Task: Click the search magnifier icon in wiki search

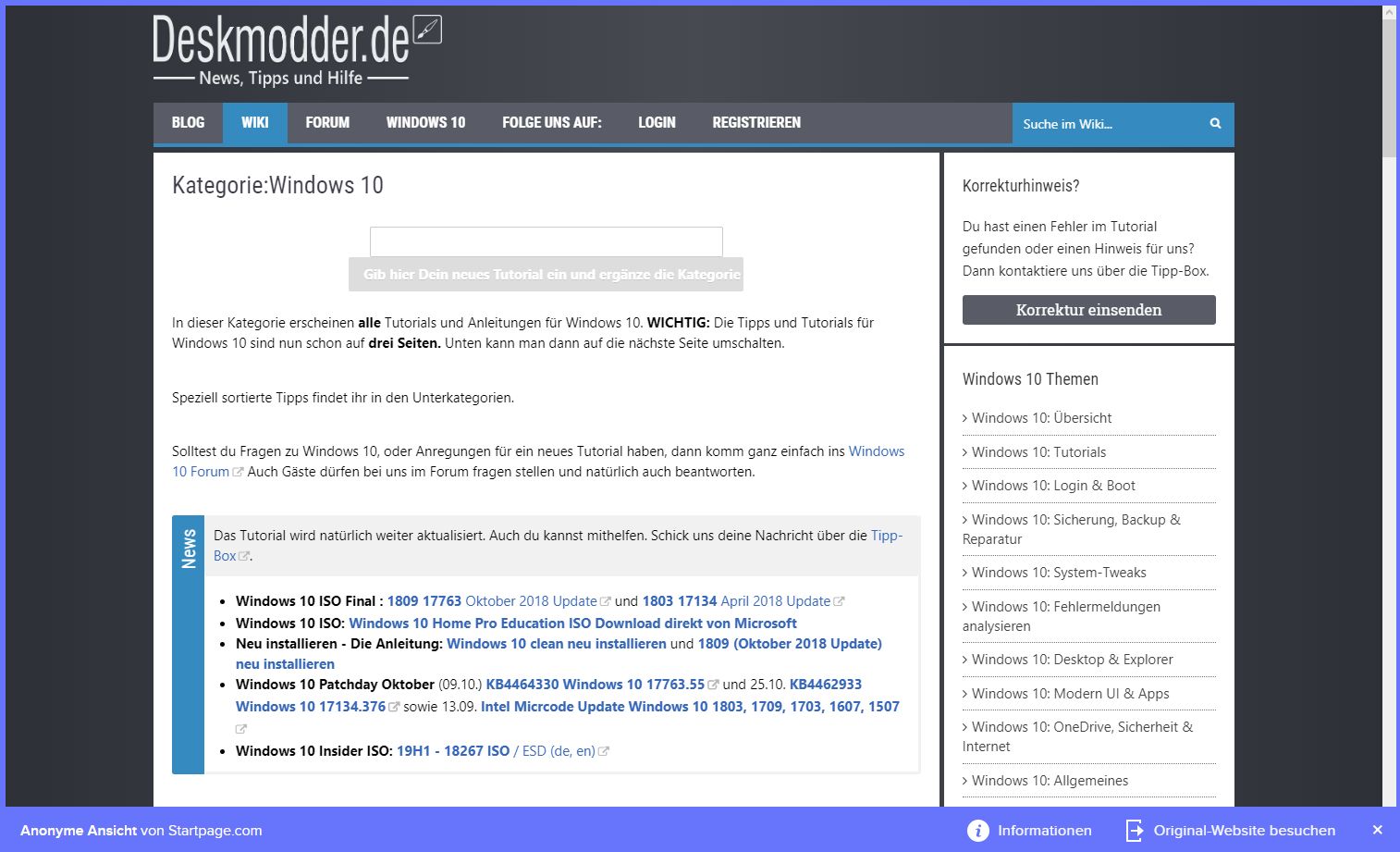Action: pyautogui.click(x=1215, y=123)
